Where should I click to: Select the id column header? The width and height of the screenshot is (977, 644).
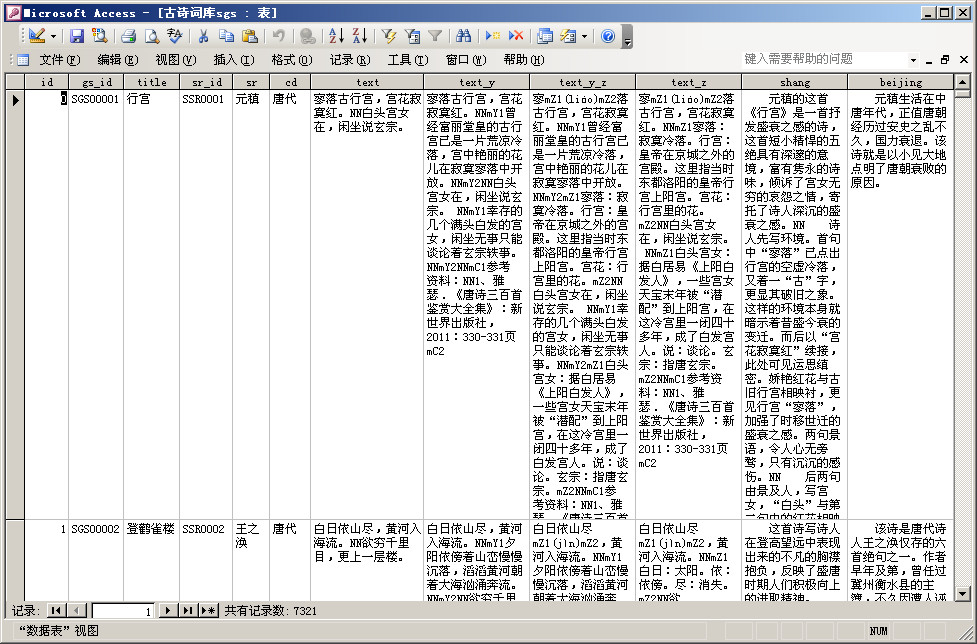47,82
